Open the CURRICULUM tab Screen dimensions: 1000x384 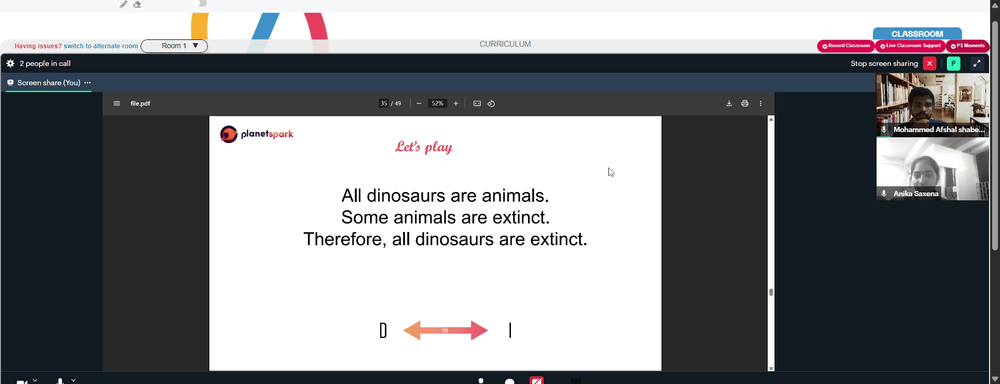505,44
